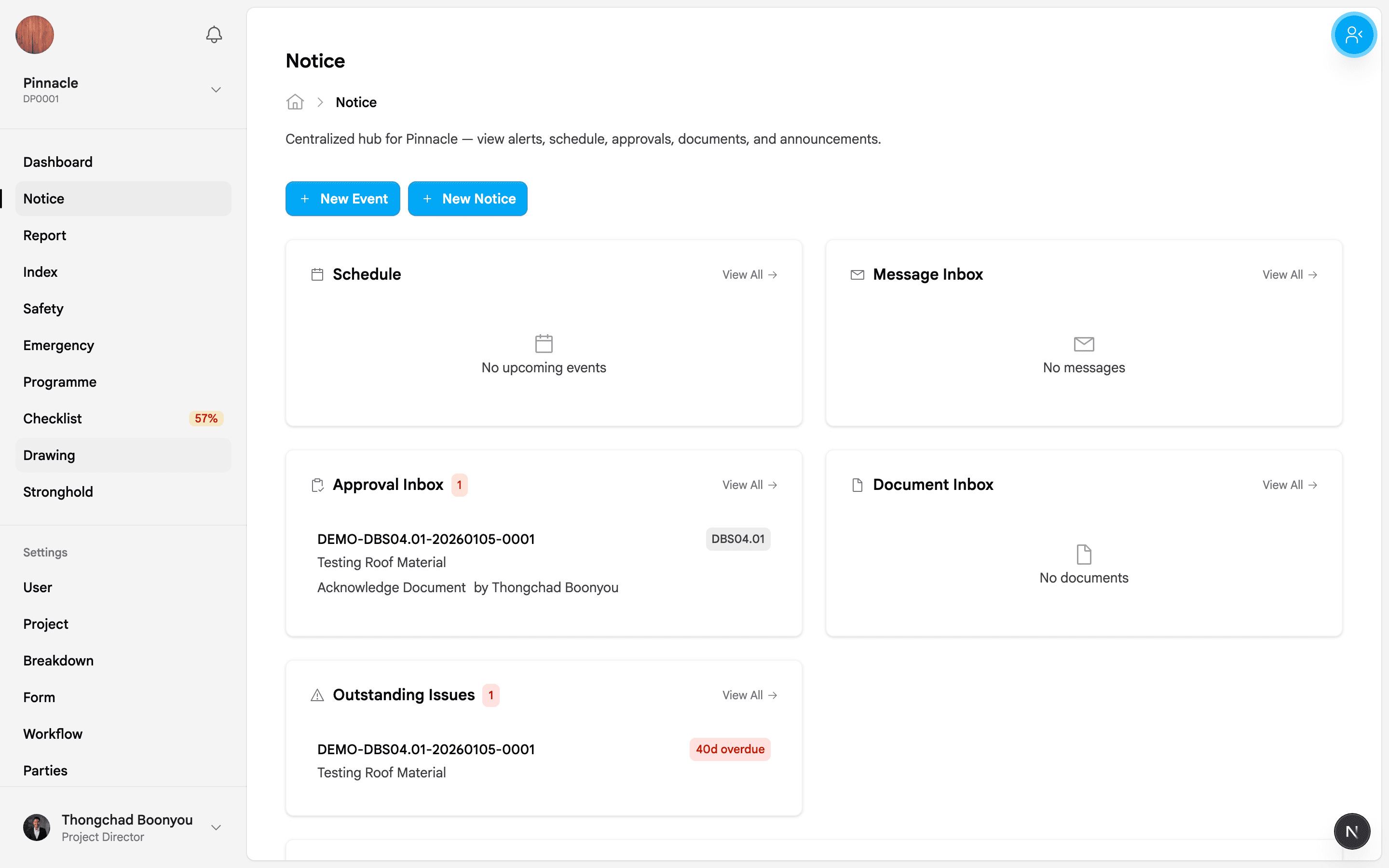View all Document Inbox items
This screenshot has width=1389, height=868.
click(x=1289, y=485)
